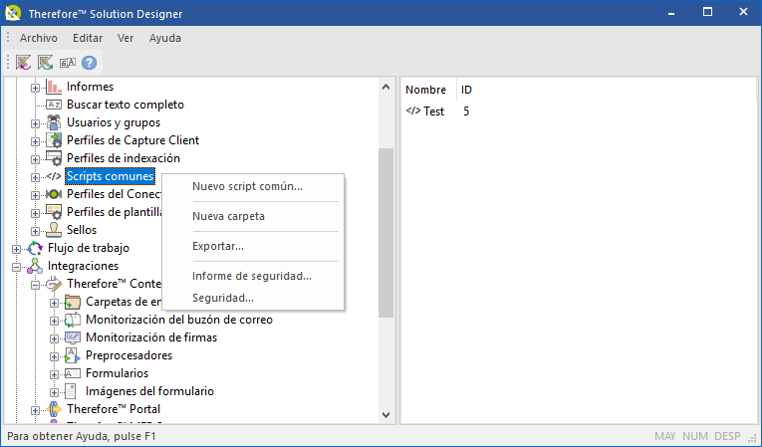Click the Flujo de trabajo cycle icon
This screenshot has height=447, width=762.
[x=35, y=248]
